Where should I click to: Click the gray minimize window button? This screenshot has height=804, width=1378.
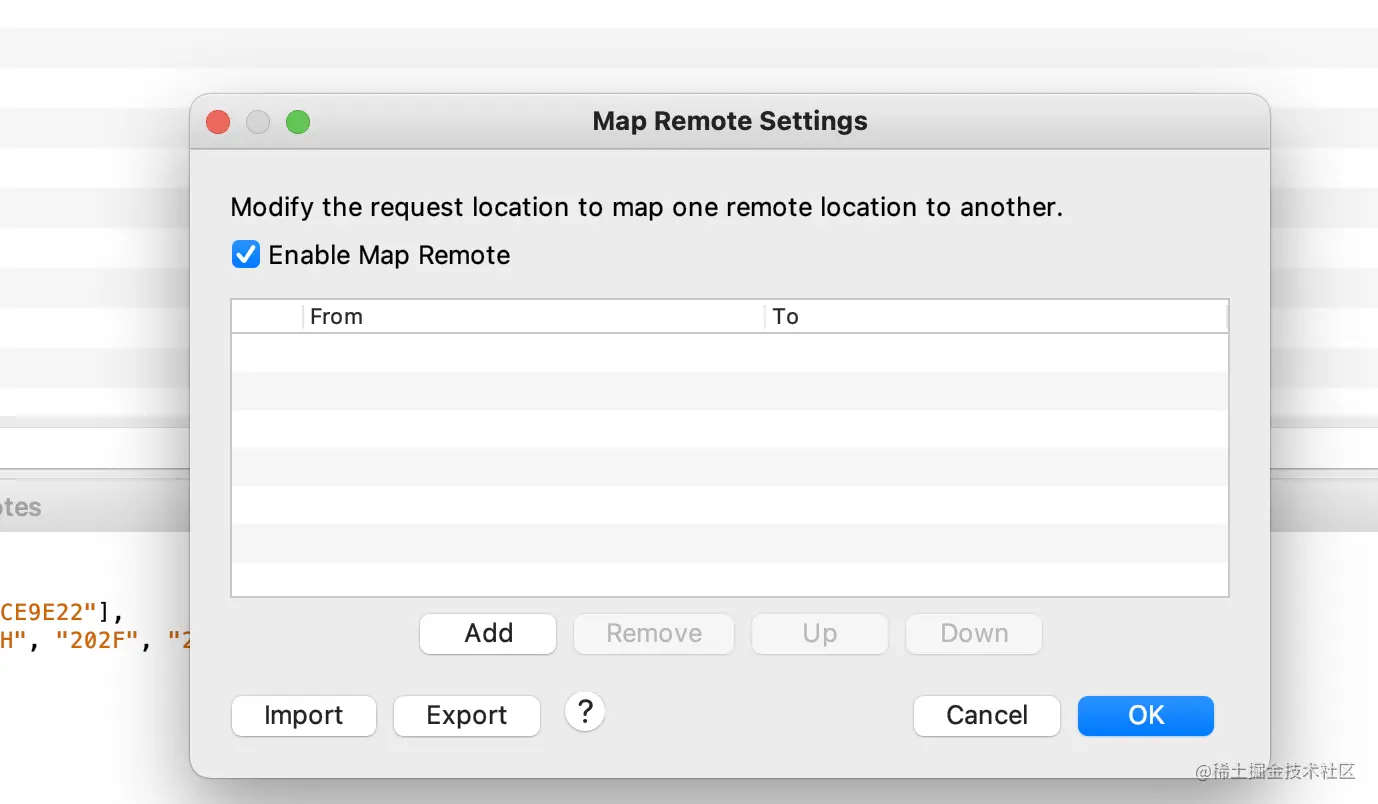click(258, 122)
